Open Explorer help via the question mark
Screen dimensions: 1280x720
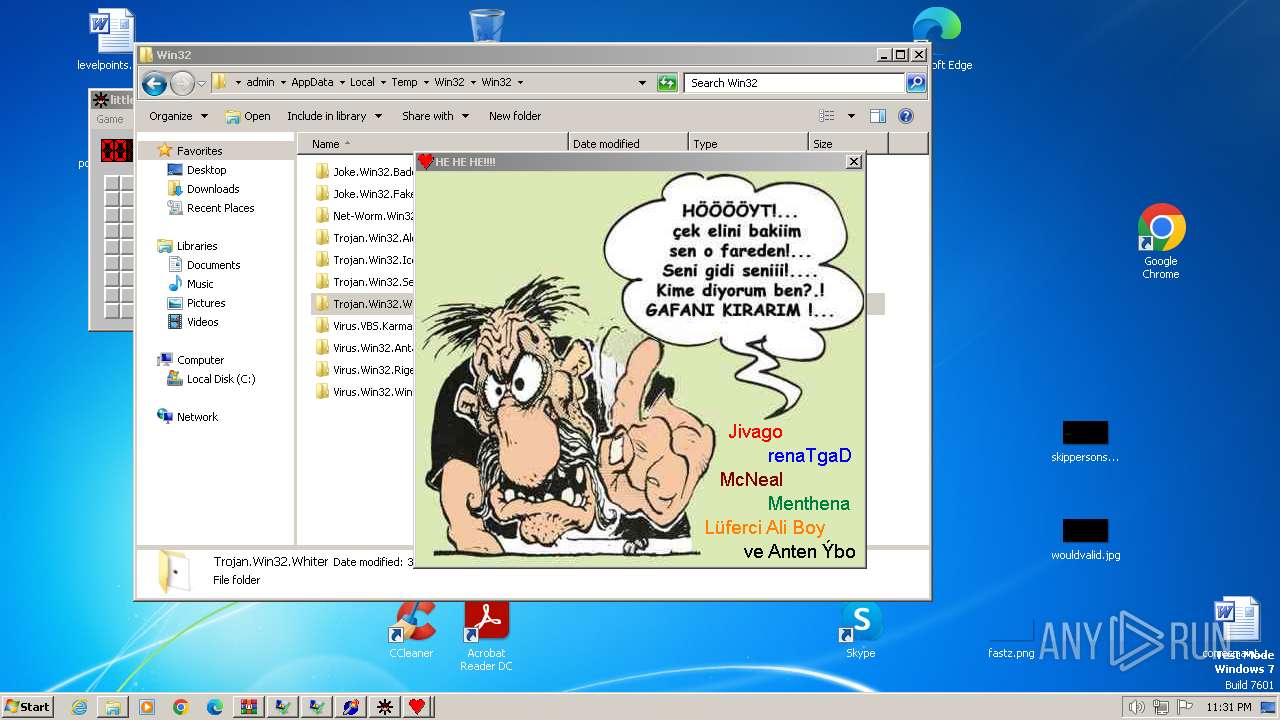click(x=906, y=116)
